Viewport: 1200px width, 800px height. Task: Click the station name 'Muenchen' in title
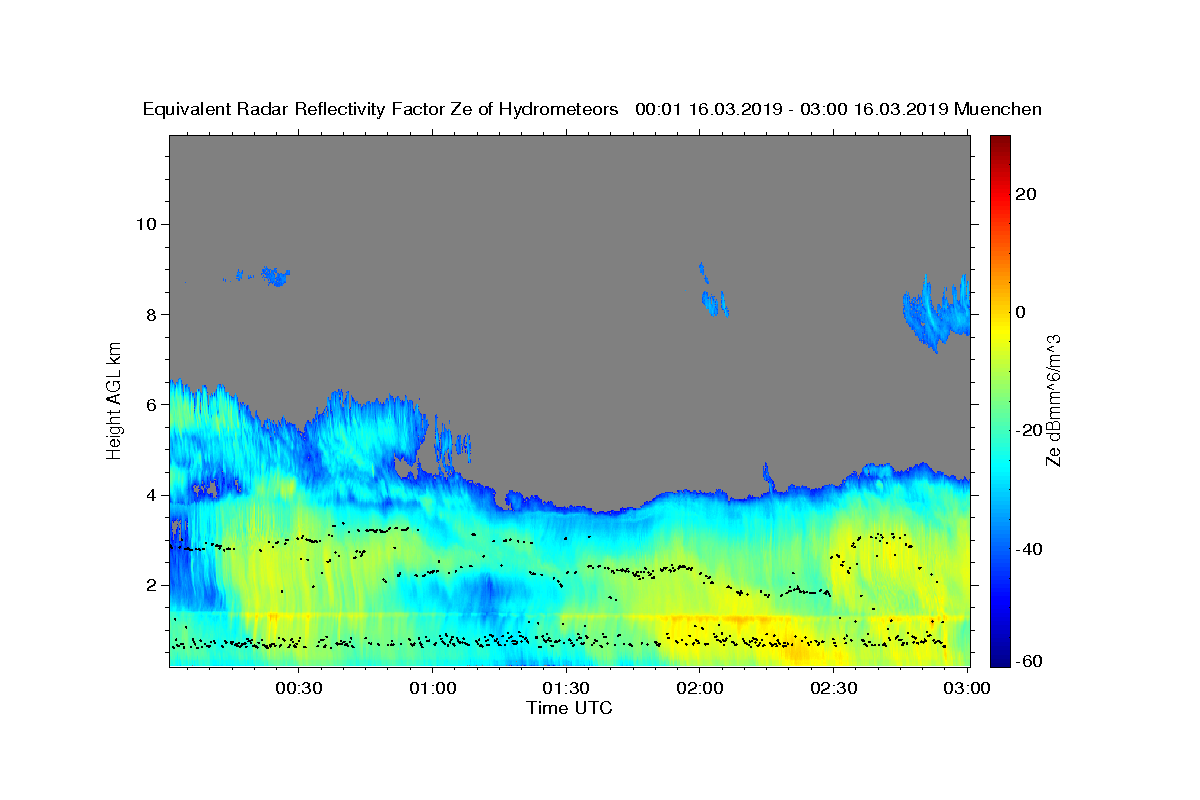pyautogui.click(x=998, y=110)
